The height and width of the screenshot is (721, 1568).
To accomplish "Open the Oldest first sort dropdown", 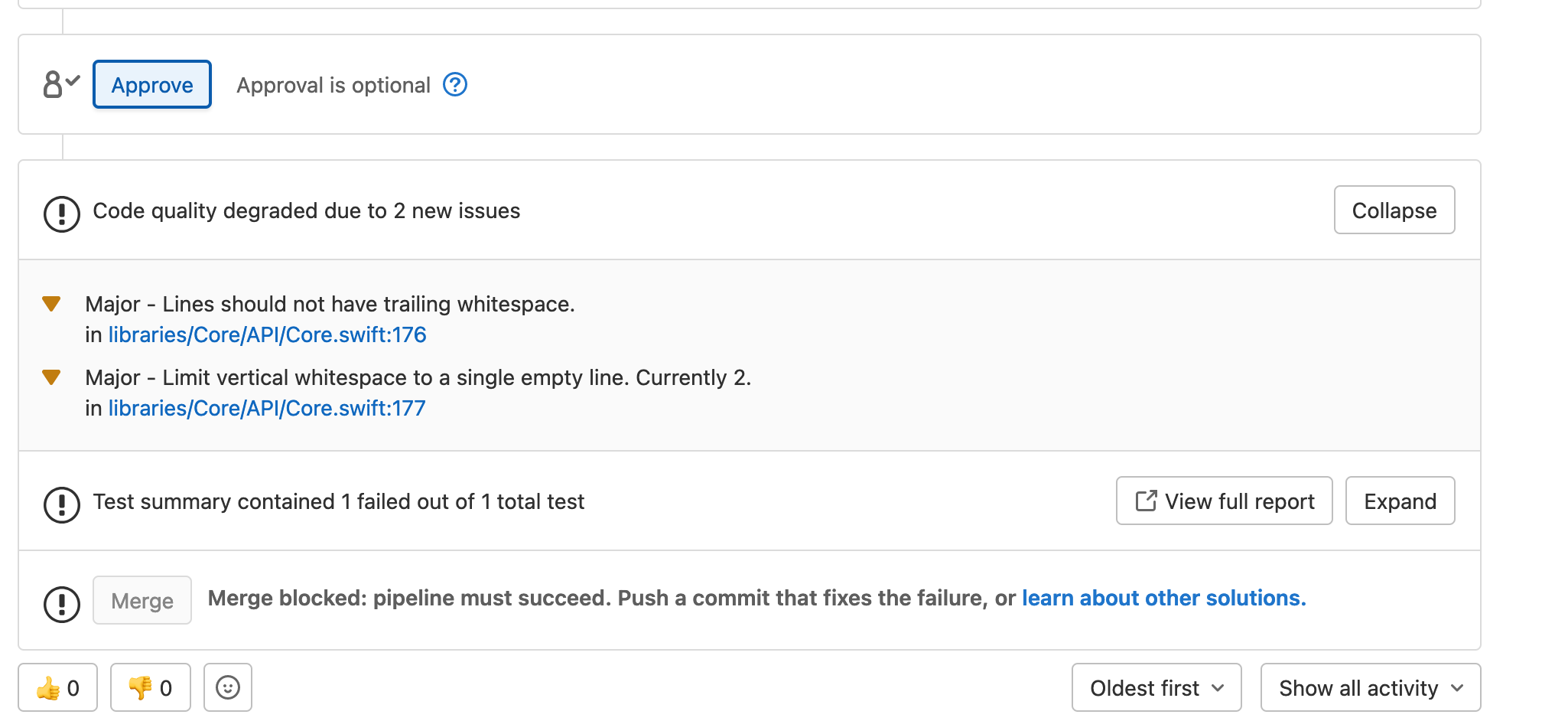I will click(1155, 687).
